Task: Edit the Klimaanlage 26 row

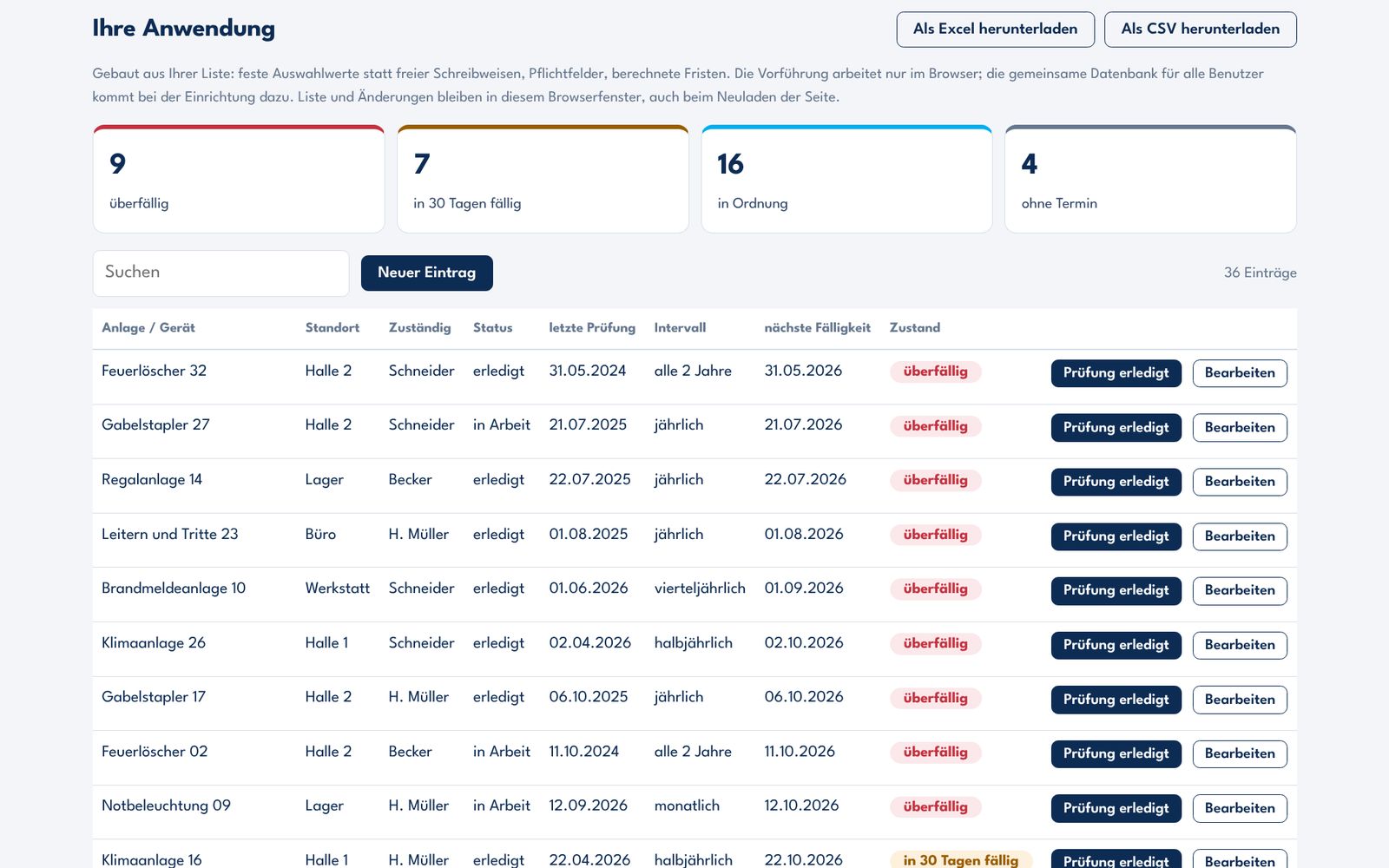Action: click(x=1240, y=645)
